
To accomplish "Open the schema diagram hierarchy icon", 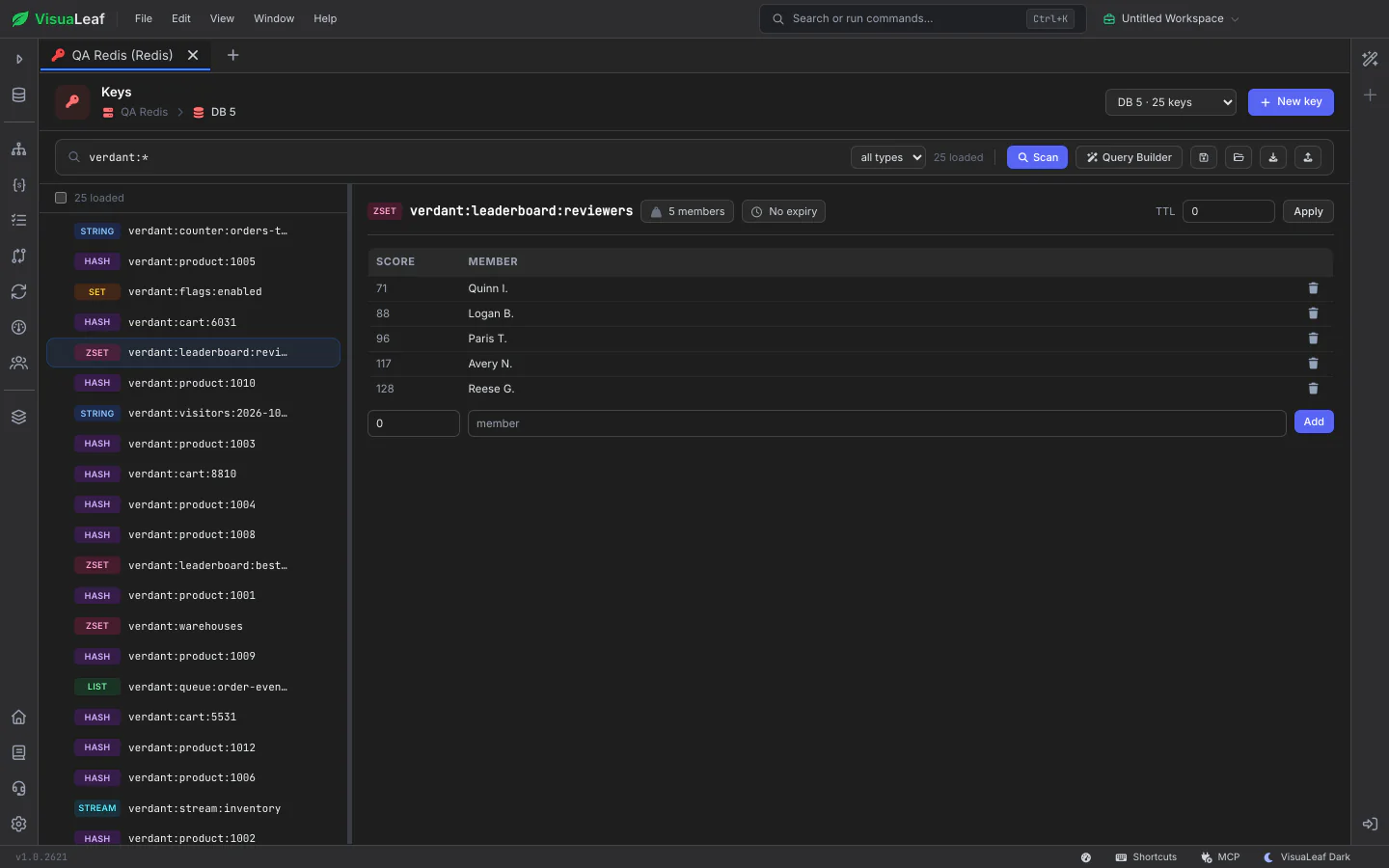I will click(x=18, y=149).
